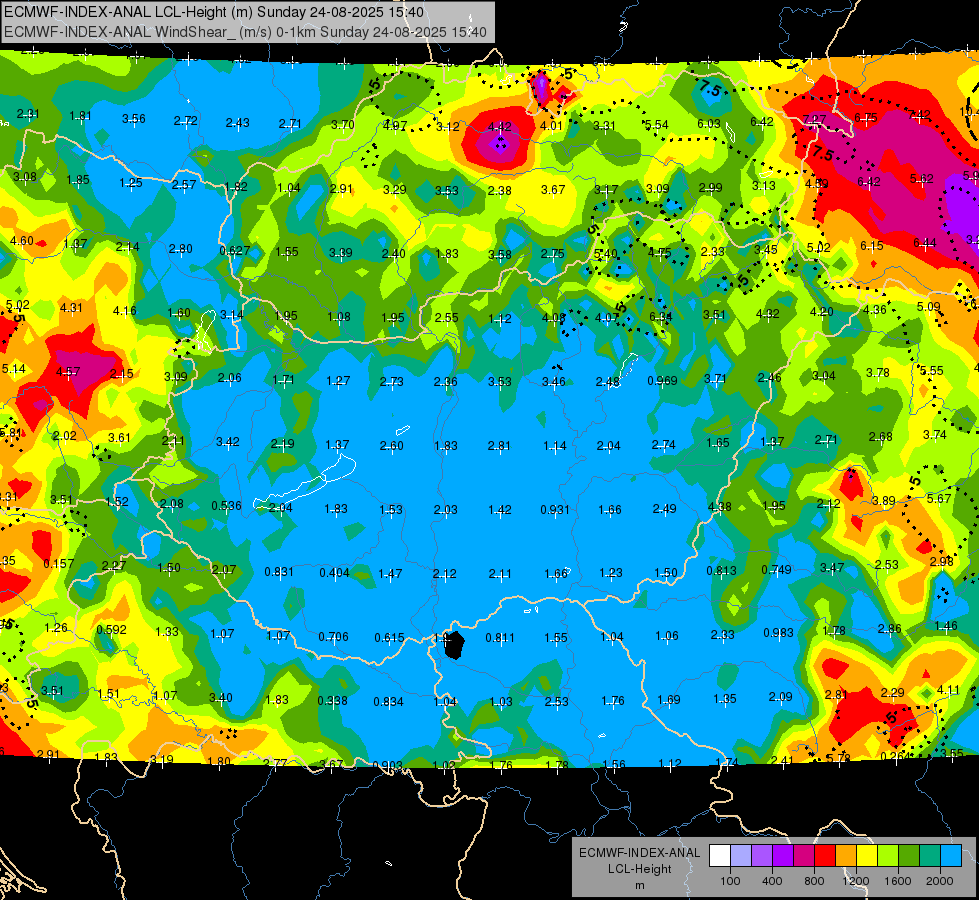
Task: Click the wind shear value 0.627
Action: 235,250
